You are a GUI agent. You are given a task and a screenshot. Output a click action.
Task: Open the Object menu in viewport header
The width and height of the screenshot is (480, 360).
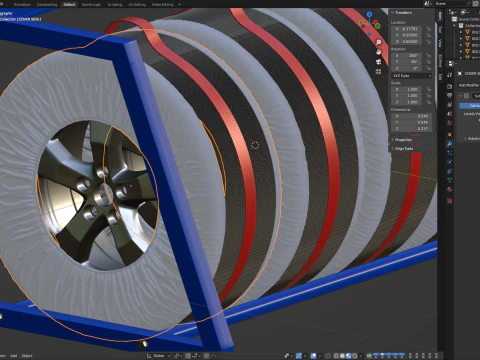click(27, 356)
